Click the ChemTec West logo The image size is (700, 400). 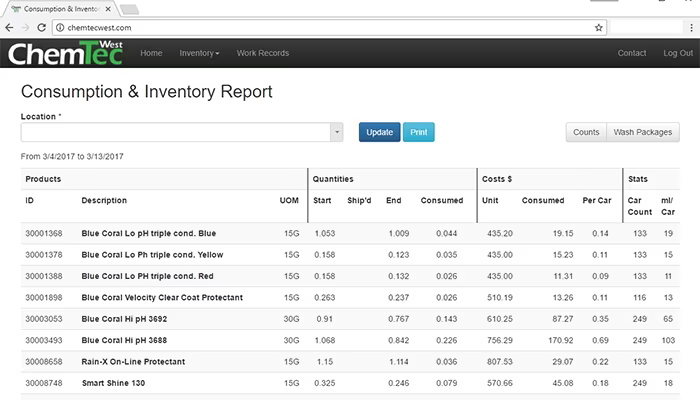(x=65, y=53)
